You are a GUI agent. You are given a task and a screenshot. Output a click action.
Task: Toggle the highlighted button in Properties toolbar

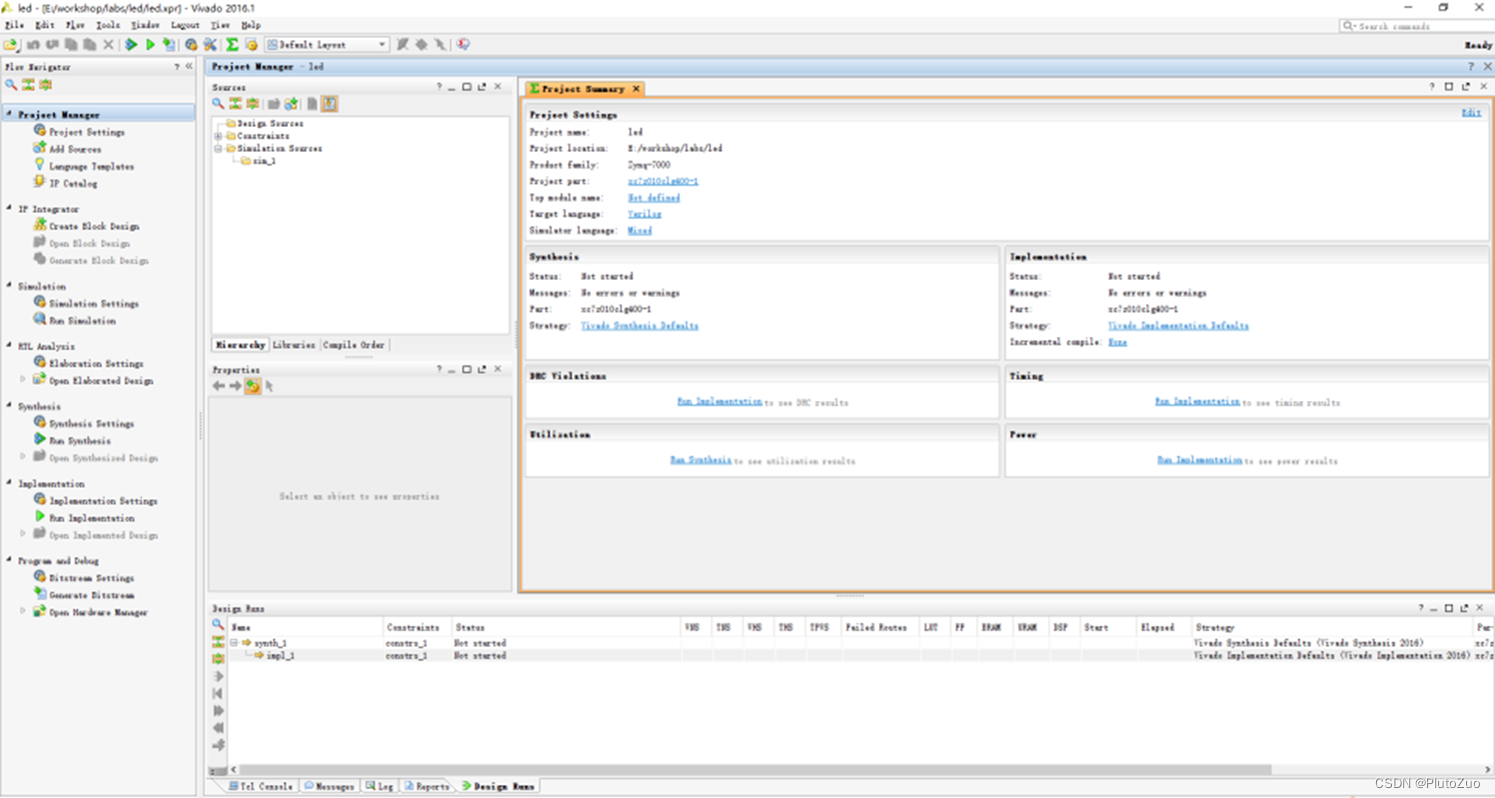[253, 386]
